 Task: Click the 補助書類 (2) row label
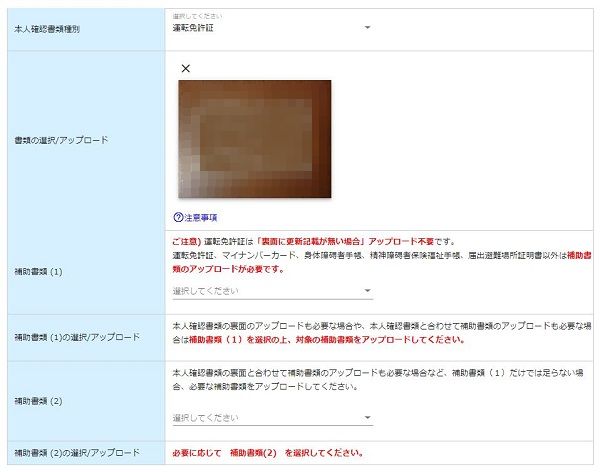[38, 401]
